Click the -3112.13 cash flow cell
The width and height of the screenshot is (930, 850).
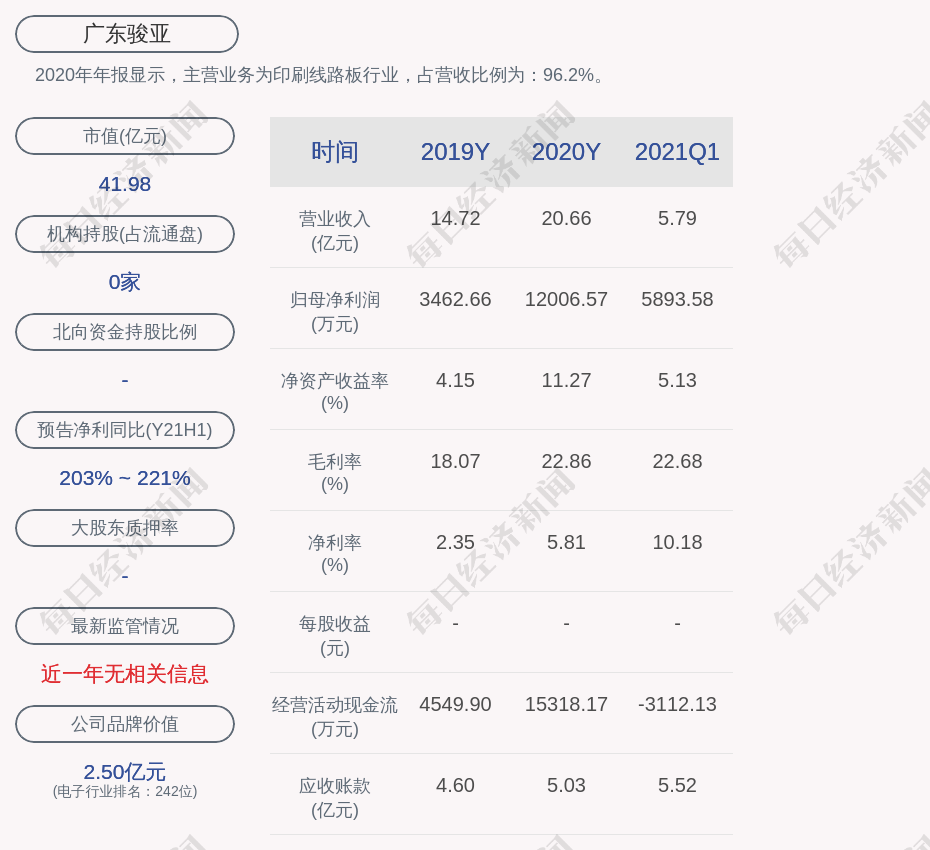(677, 704)
